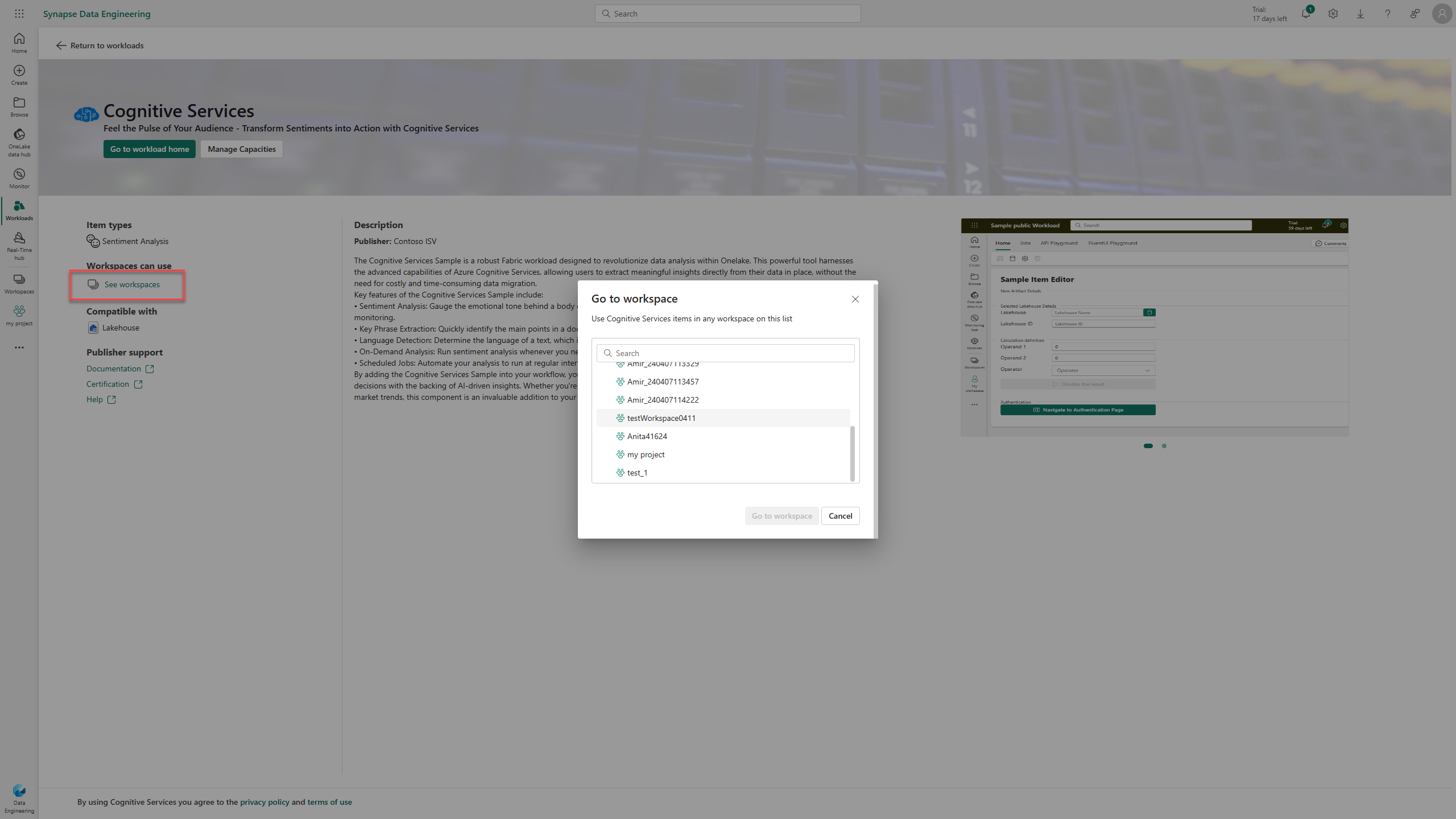Open the help question mark icon

click(x=1388, y=14)
